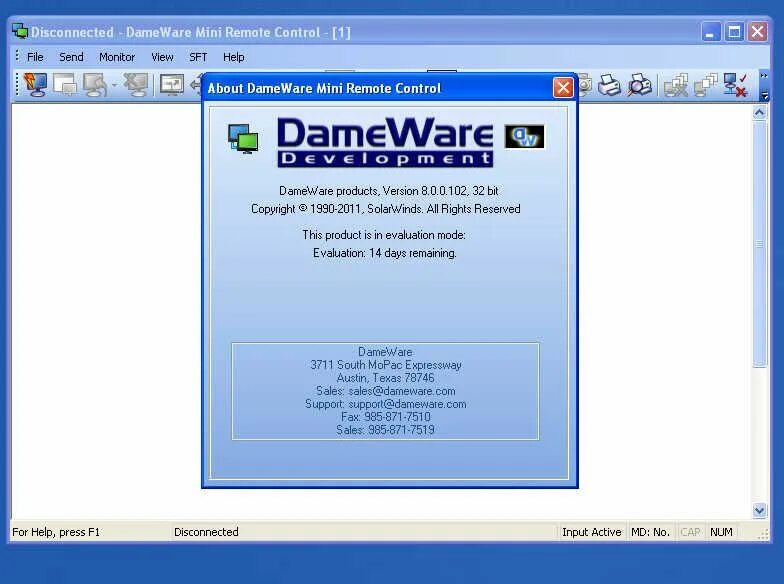Viewport: 784px width, 584px height.
Task: Click 'Input Active' status bar pane
Action: [592, 532]
